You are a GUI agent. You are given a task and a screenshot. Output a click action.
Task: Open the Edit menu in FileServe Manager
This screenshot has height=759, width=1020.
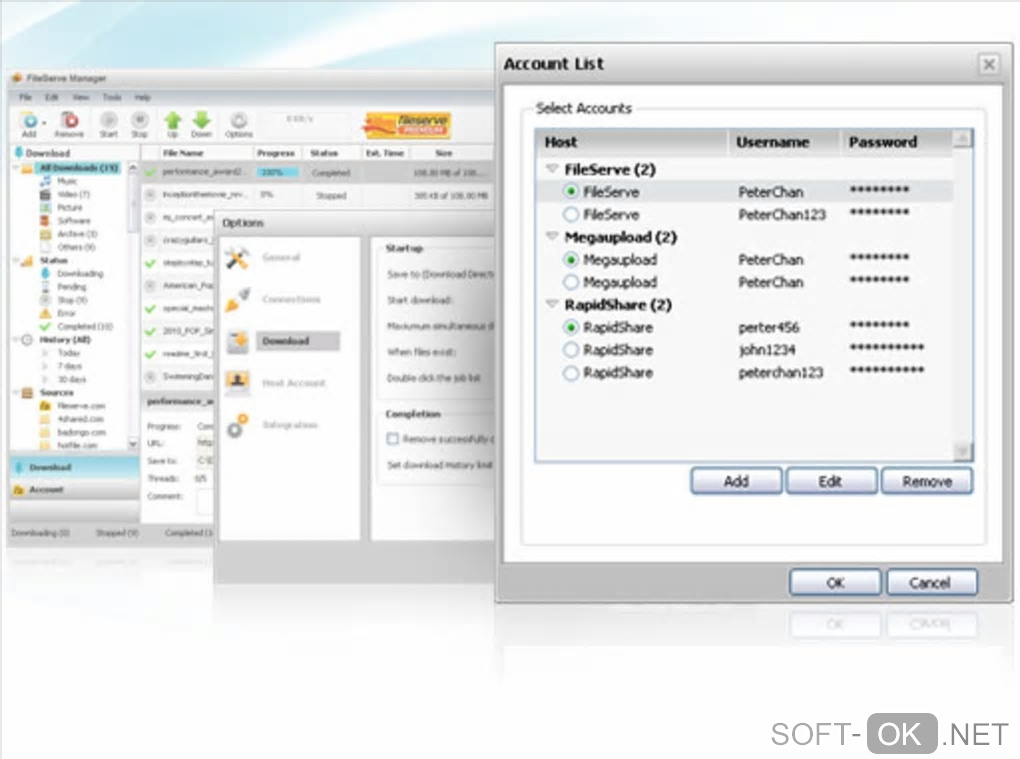click(x=51, y=97)
